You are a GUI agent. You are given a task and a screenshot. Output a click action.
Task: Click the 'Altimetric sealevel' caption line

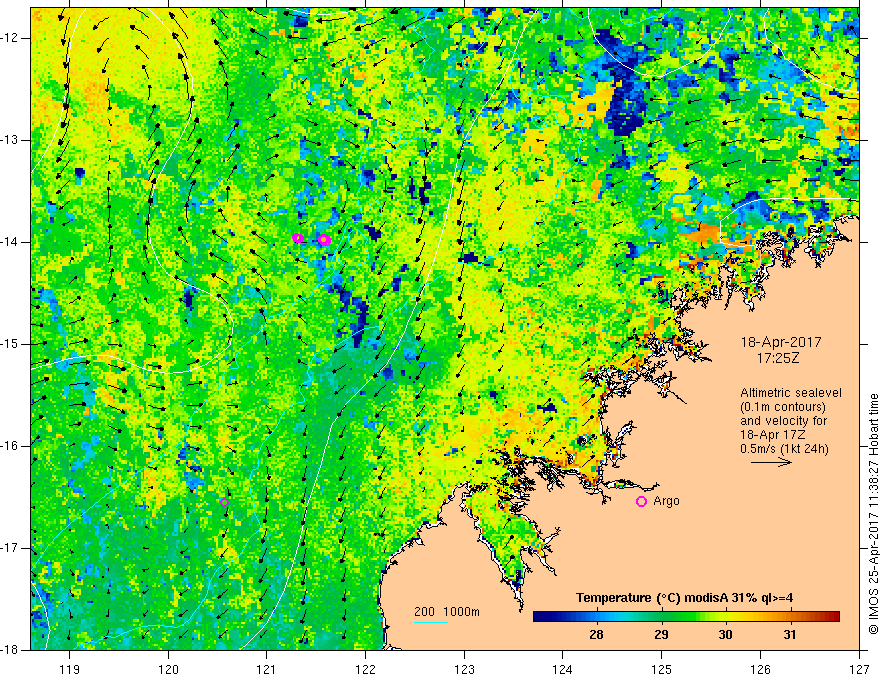click(x=791, y=393)
